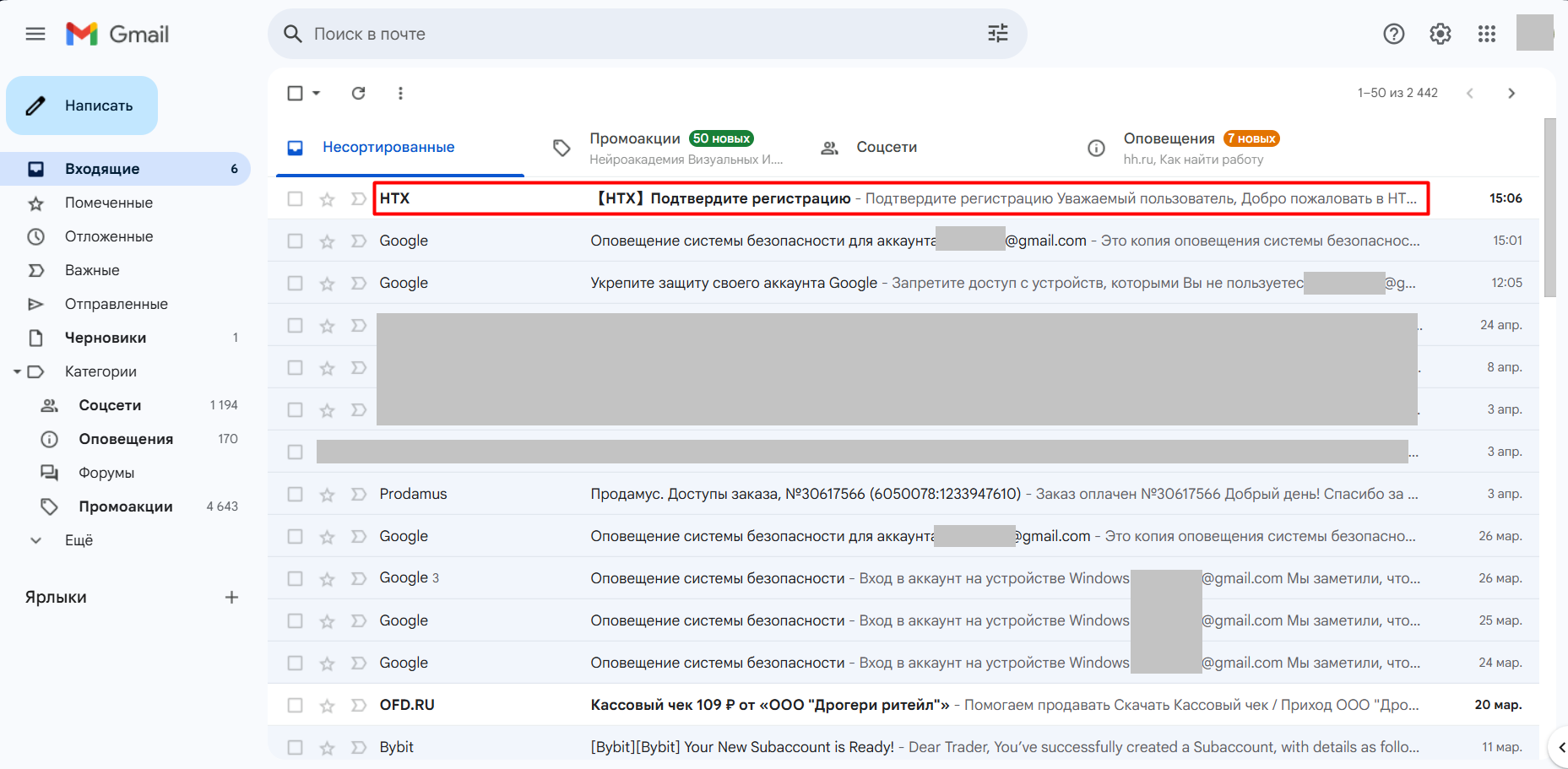
Task: Star the 12:05 Google email
Action: click(327, 284)
